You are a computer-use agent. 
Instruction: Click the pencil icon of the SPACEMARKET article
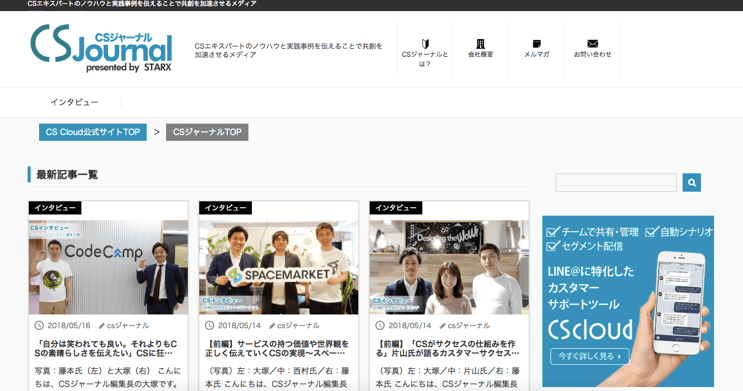(x=272, y=326)
